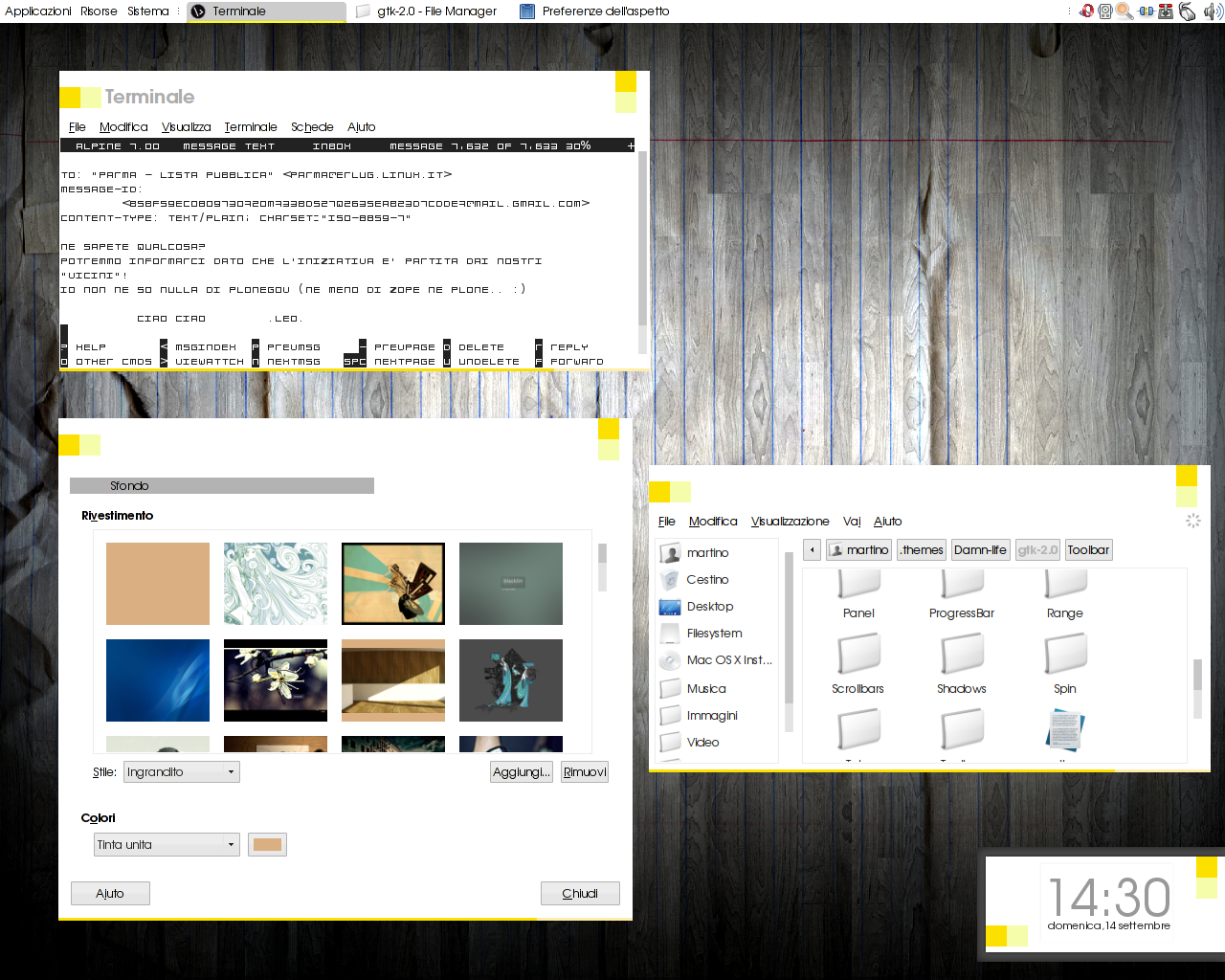Open Aiuto menu in file manager
This screenshot has height=980, width=1225.
pyautogui.click(x=887, y=521)
